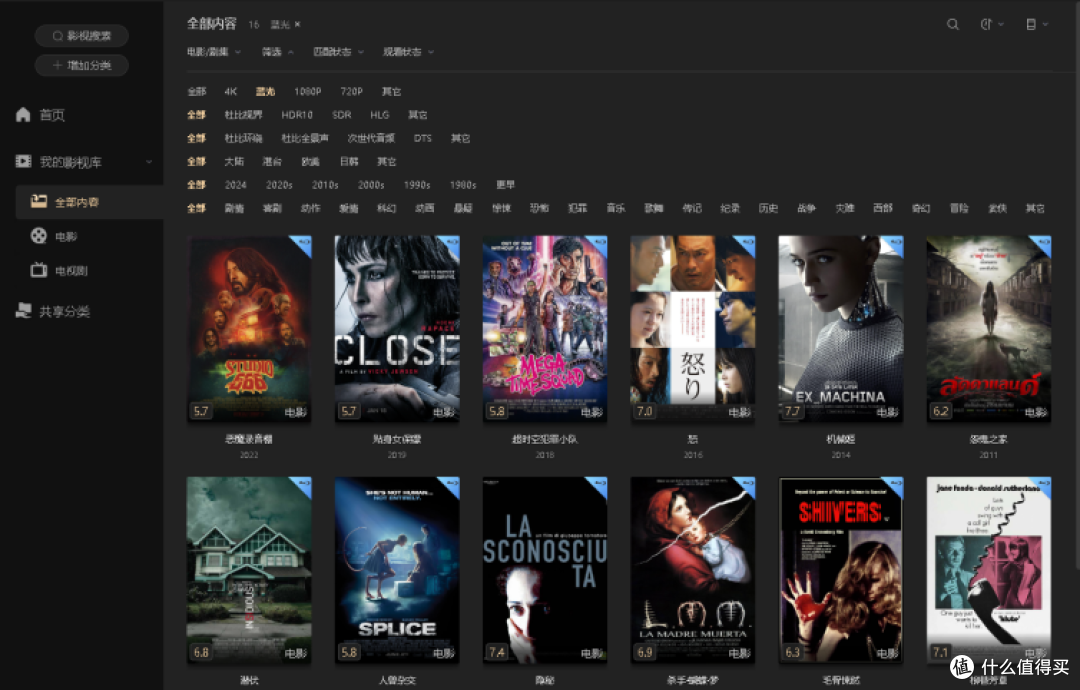Filter by region 日韩
This screenshot has width=1080, height=690.
pos(349,162)
